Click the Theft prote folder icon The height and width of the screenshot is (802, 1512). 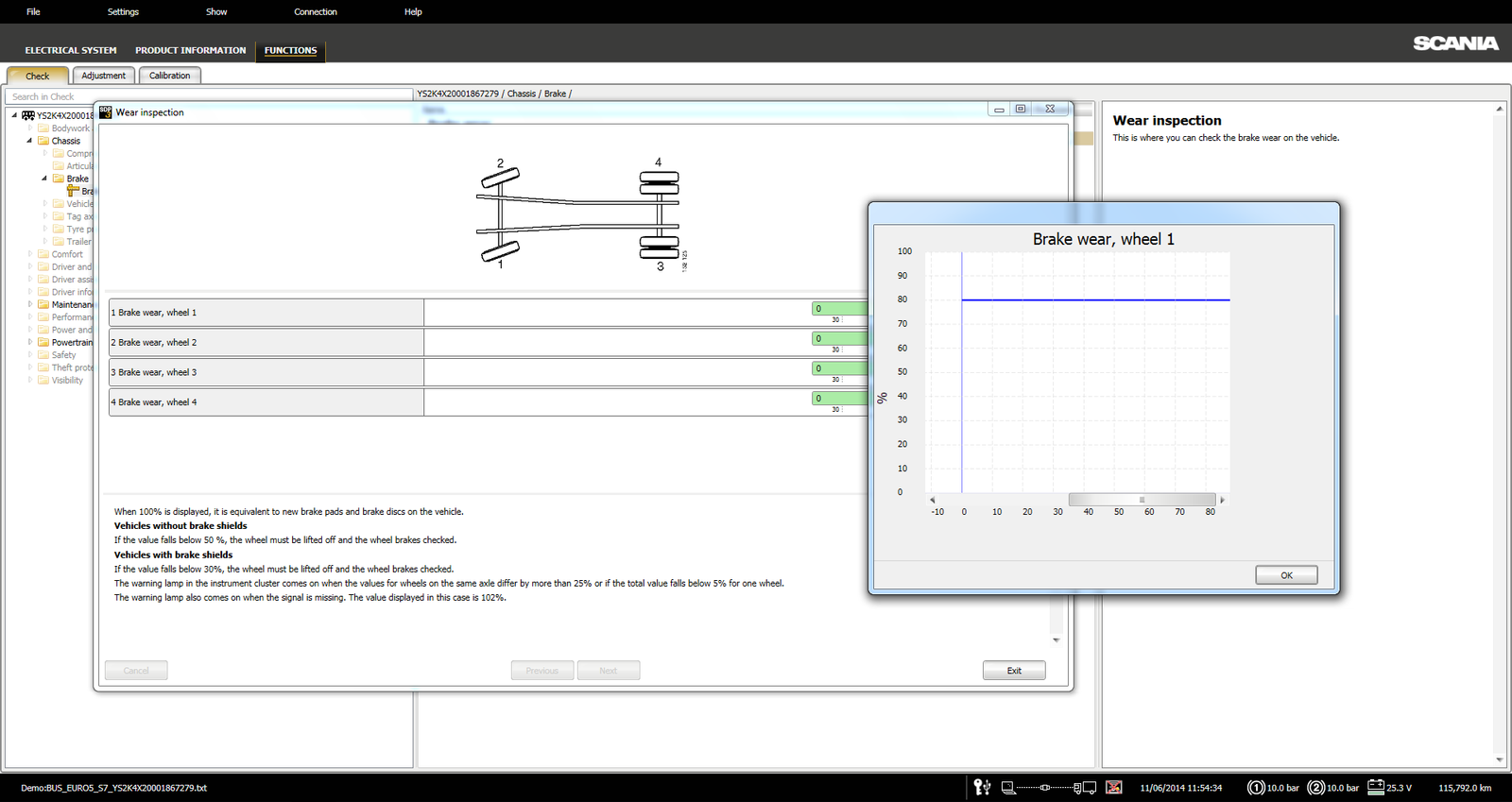pyautogui.click(x=43, y=367)
